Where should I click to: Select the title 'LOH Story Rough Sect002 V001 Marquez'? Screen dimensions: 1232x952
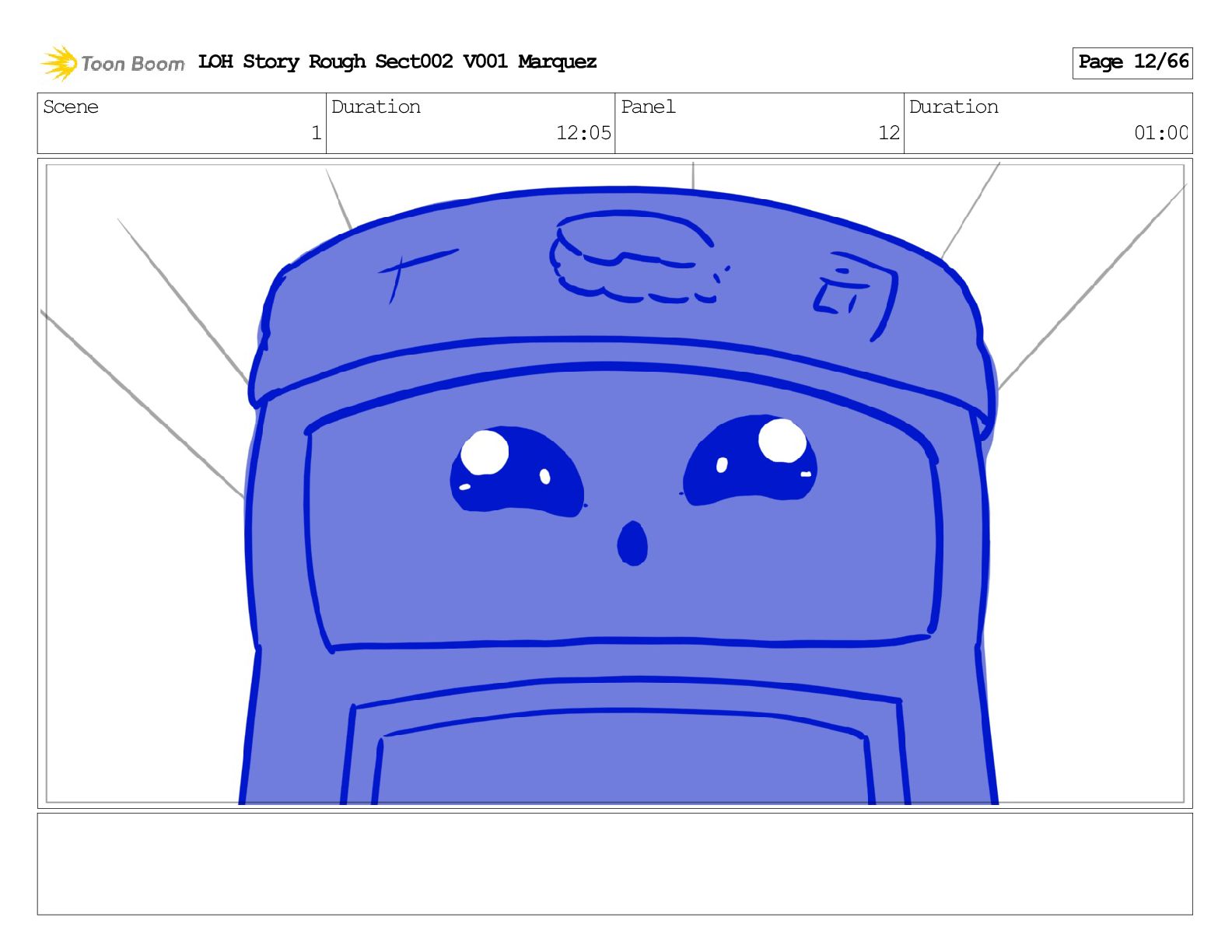coord(397,62)
